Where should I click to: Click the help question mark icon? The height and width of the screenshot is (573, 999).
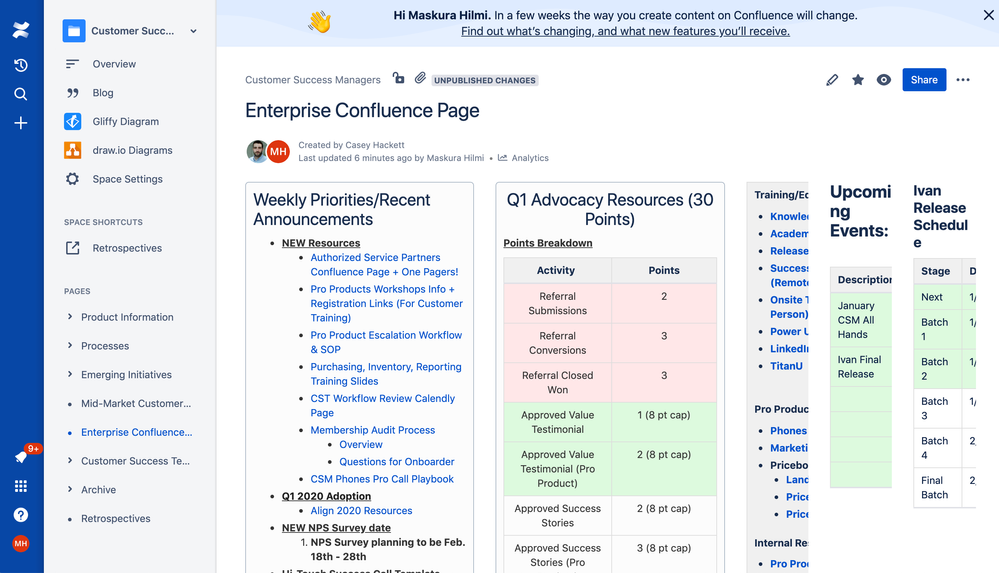click(20, 515)
